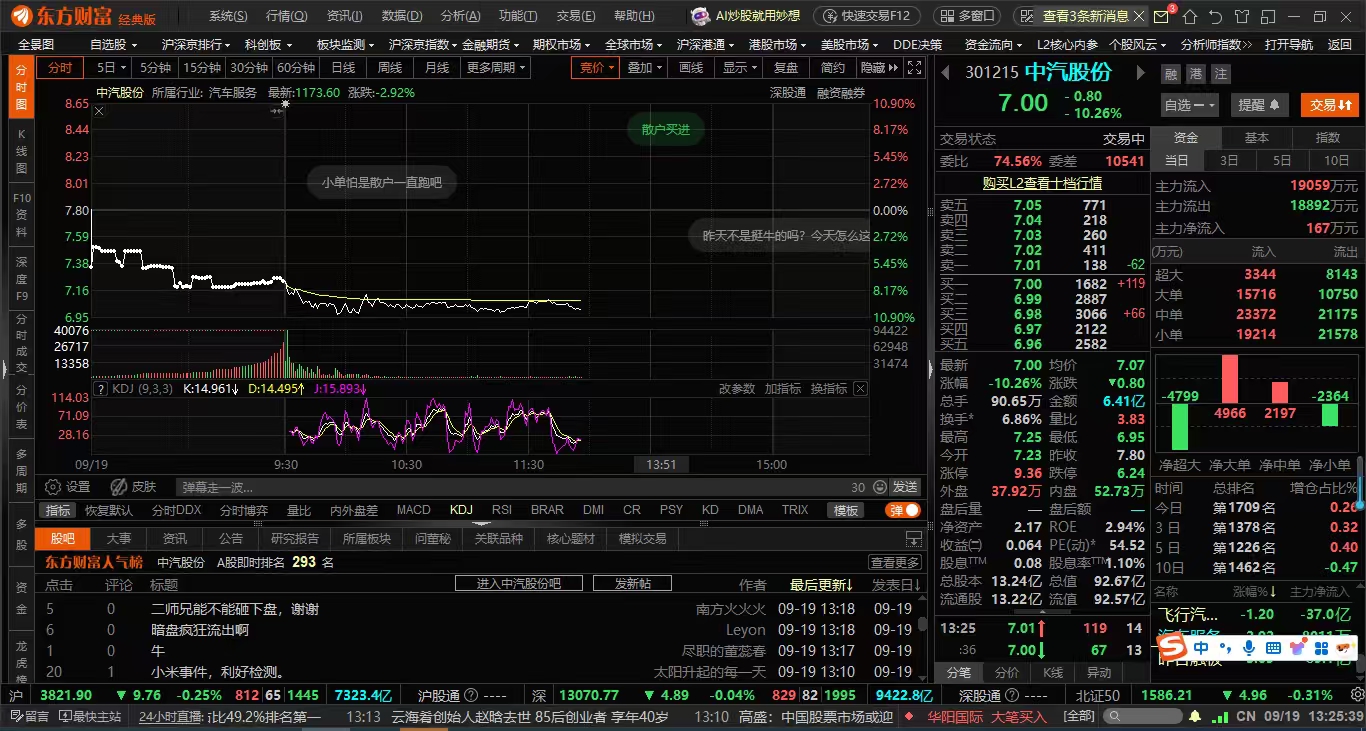Click the 提醒 bell reminder button
Viewport: 1366px width, 731px height.
[x=1259, y=105]
